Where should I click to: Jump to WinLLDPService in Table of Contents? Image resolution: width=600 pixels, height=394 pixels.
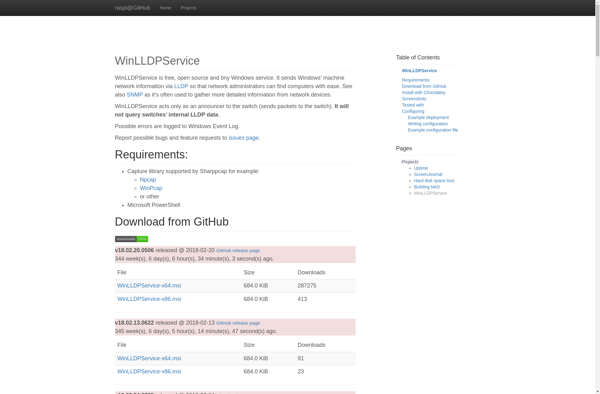[419, 71]
